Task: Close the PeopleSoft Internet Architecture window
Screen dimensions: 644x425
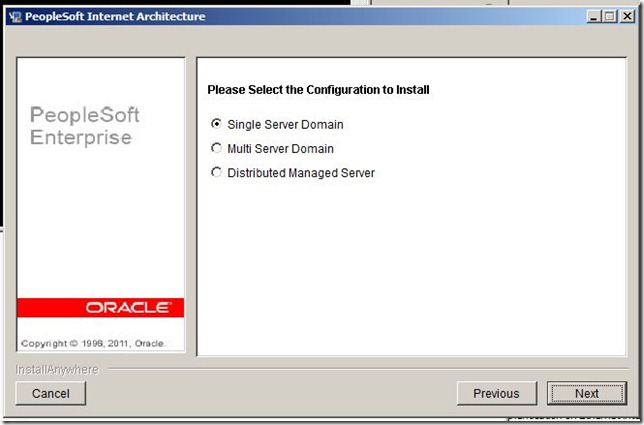Action: tap(627, 16)
